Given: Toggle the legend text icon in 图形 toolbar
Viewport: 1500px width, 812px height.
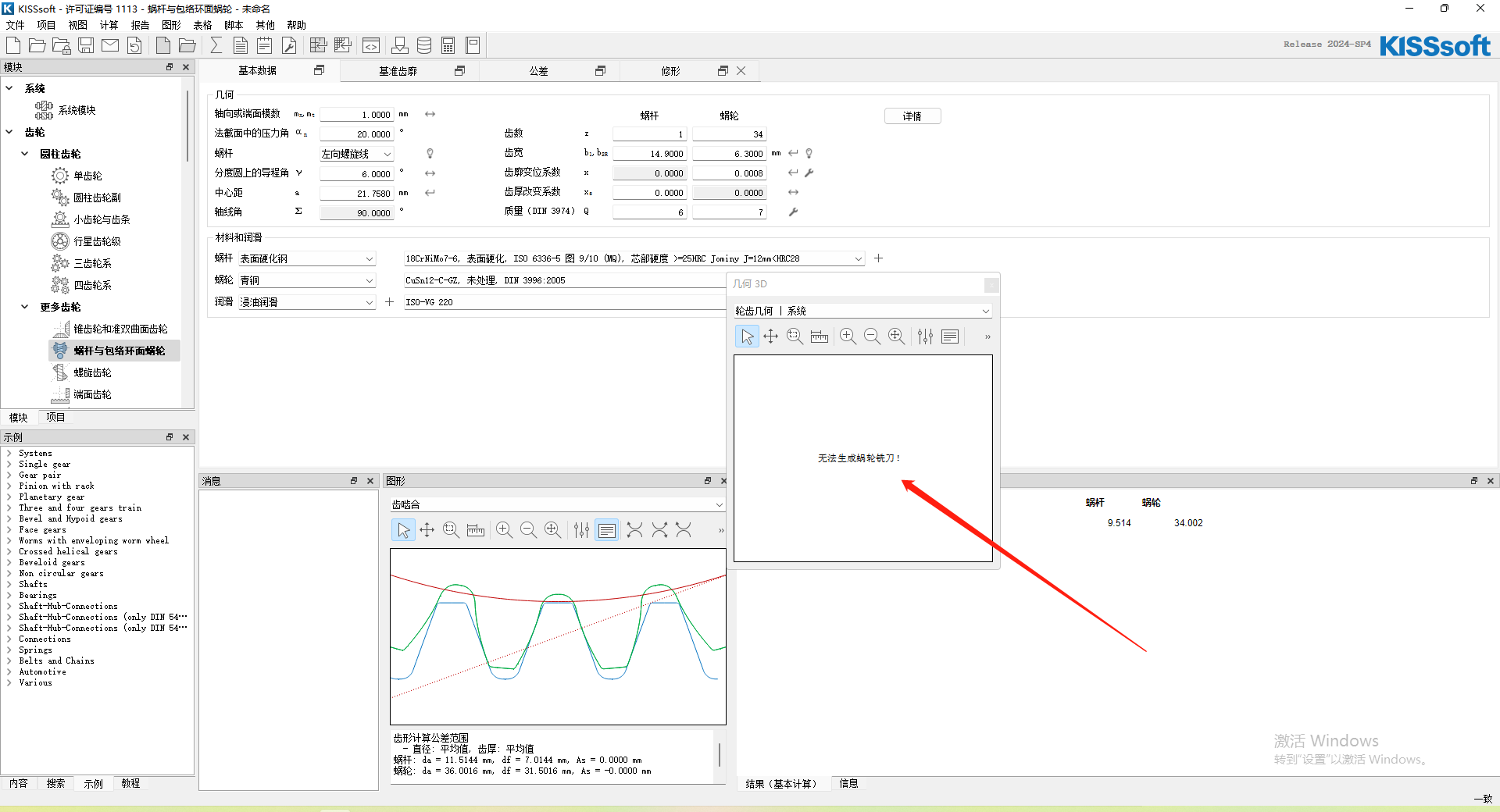Looking at the screenshot, I should click(x=606, y=531).
